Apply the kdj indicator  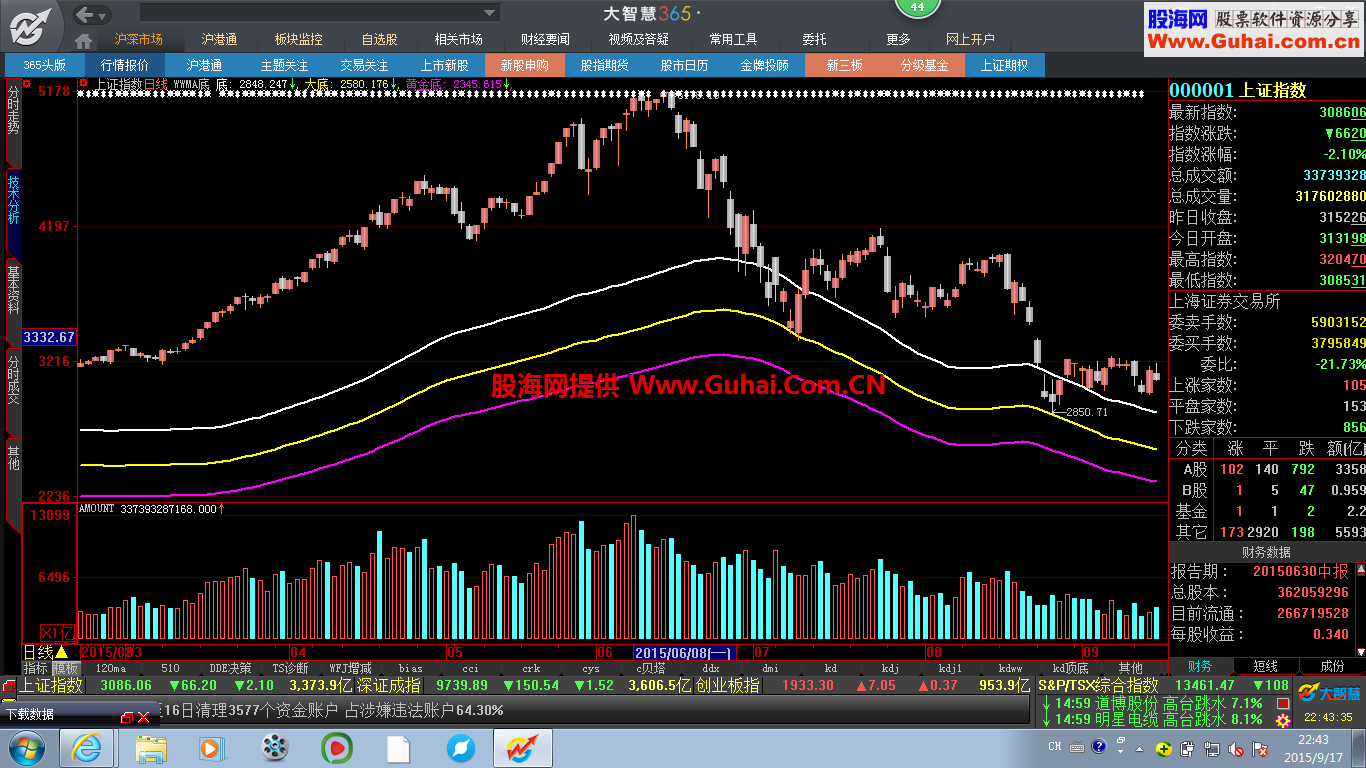coord(890,668)
